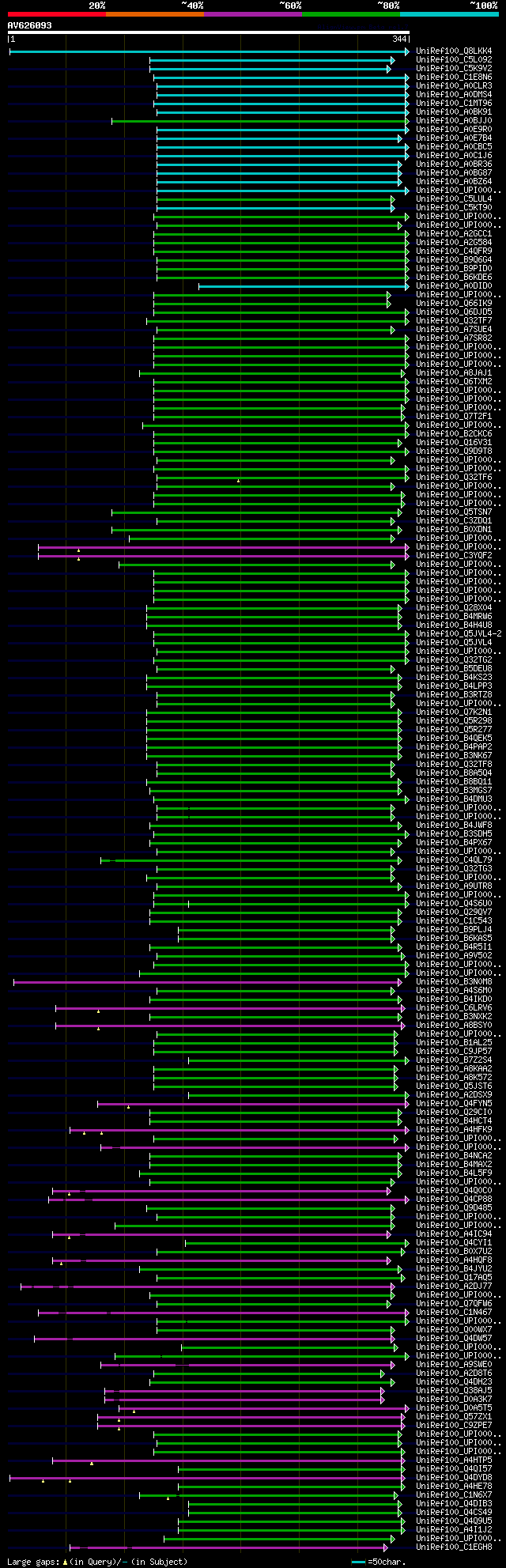Image resolution: width=506 pixels, height=1568 pixels.
Task: Click the cyan ~100% identity legend swatch
Action: (x=449, y=14)
